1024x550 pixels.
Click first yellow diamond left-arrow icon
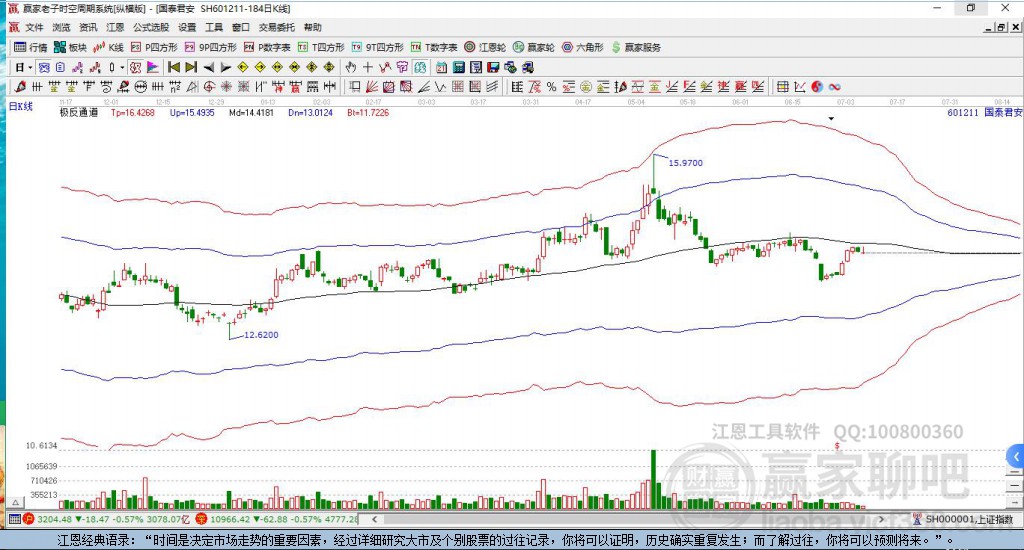pos(242,67)
